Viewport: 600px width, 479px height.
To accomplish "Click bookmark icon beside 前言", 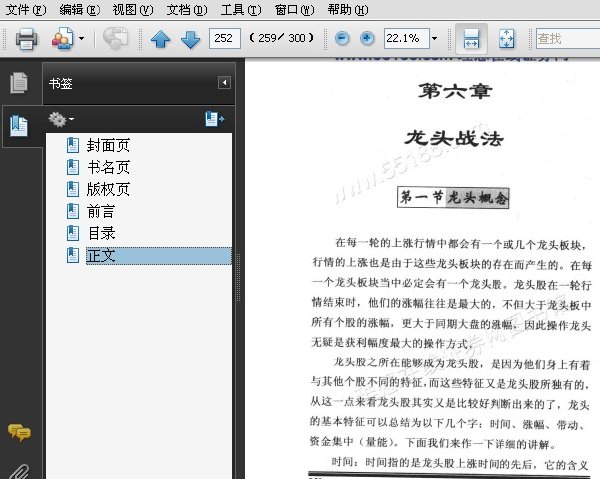I will click(73, 211).
